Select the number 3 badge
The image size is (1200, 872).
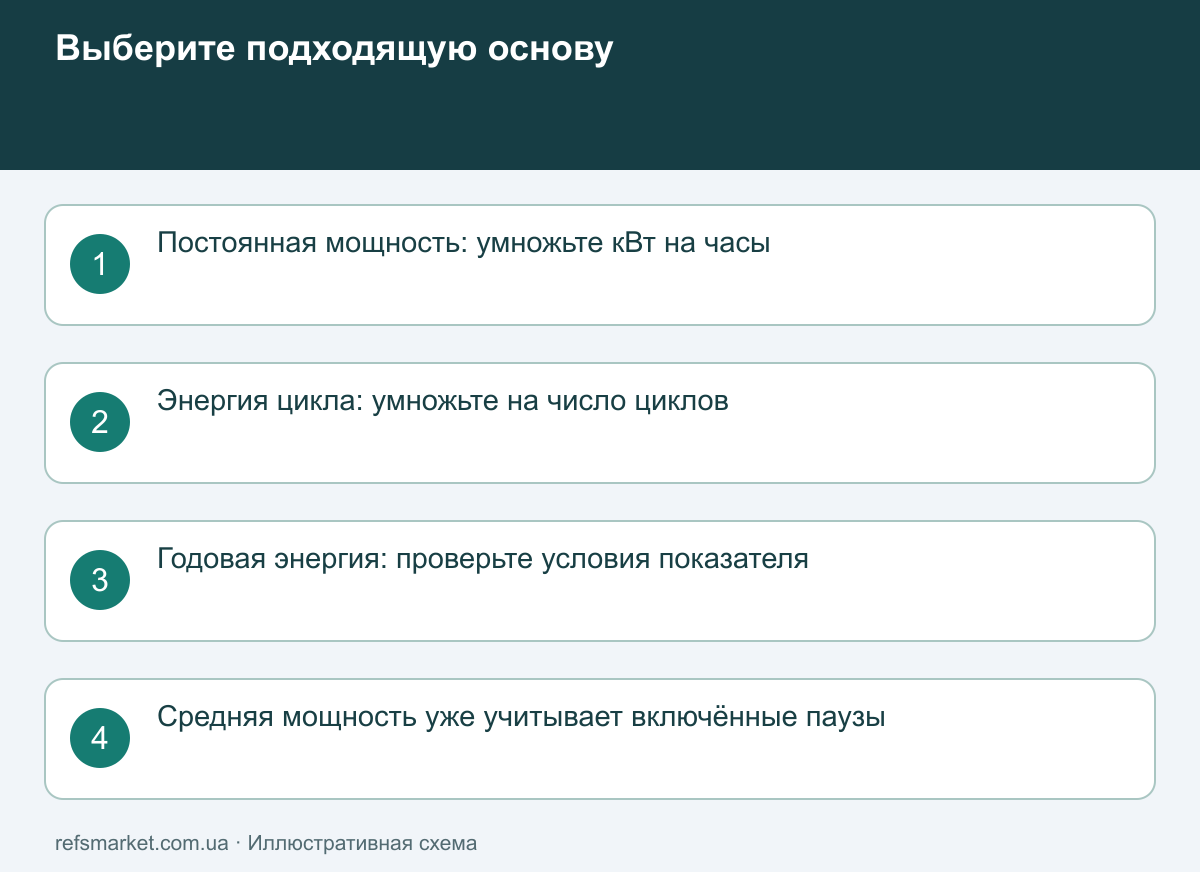click(x=100, y=580)
